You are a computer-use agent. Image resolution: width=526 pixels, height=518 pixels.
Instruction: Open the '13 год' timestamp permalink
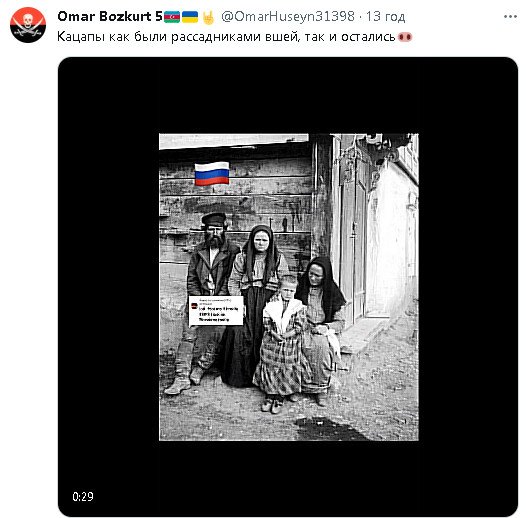coord(385,16)
